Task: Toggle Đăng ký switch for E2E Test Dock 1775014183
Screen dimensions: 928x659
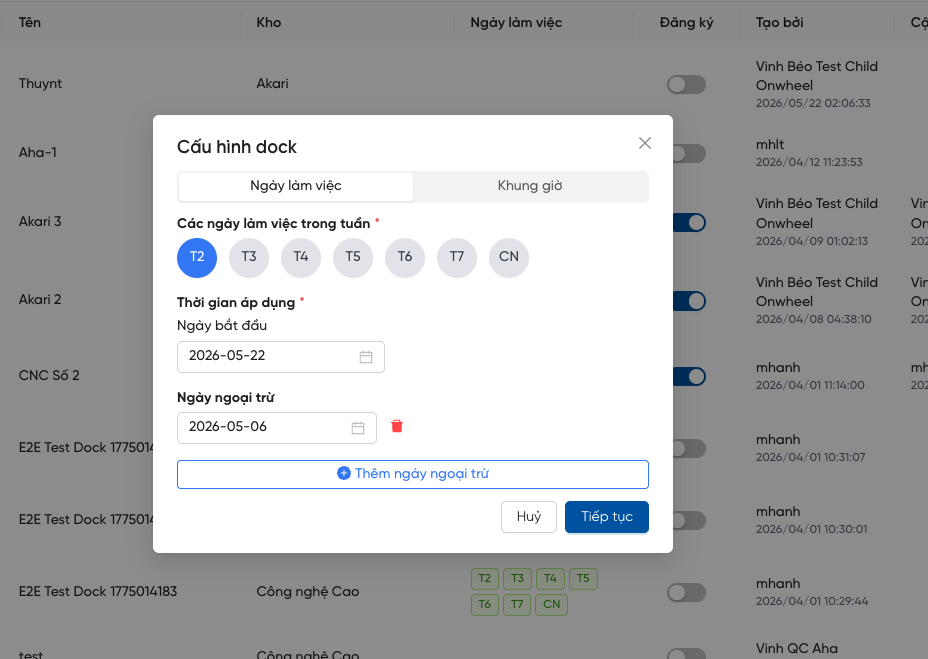Action: [687, 592]
